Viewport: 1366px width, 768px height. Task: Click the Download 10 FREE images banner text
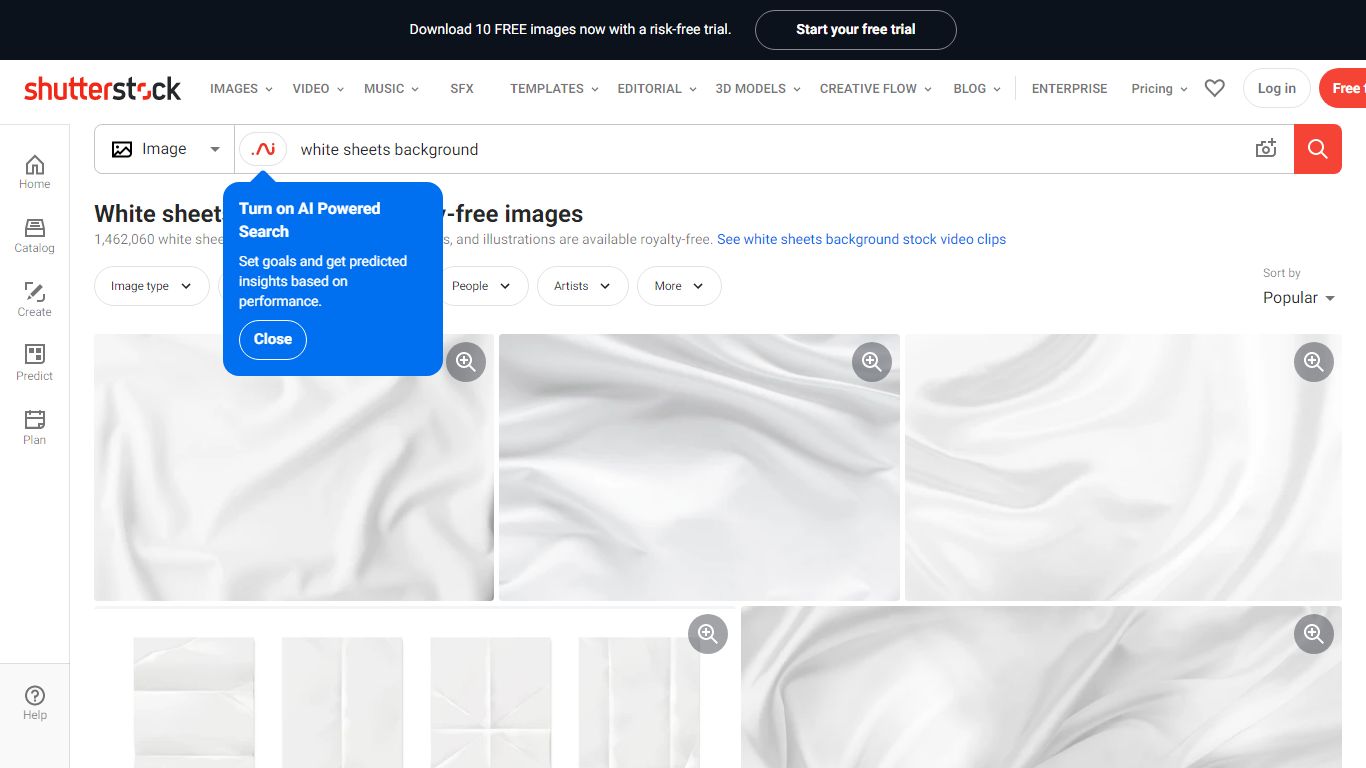tap(570, 29)
